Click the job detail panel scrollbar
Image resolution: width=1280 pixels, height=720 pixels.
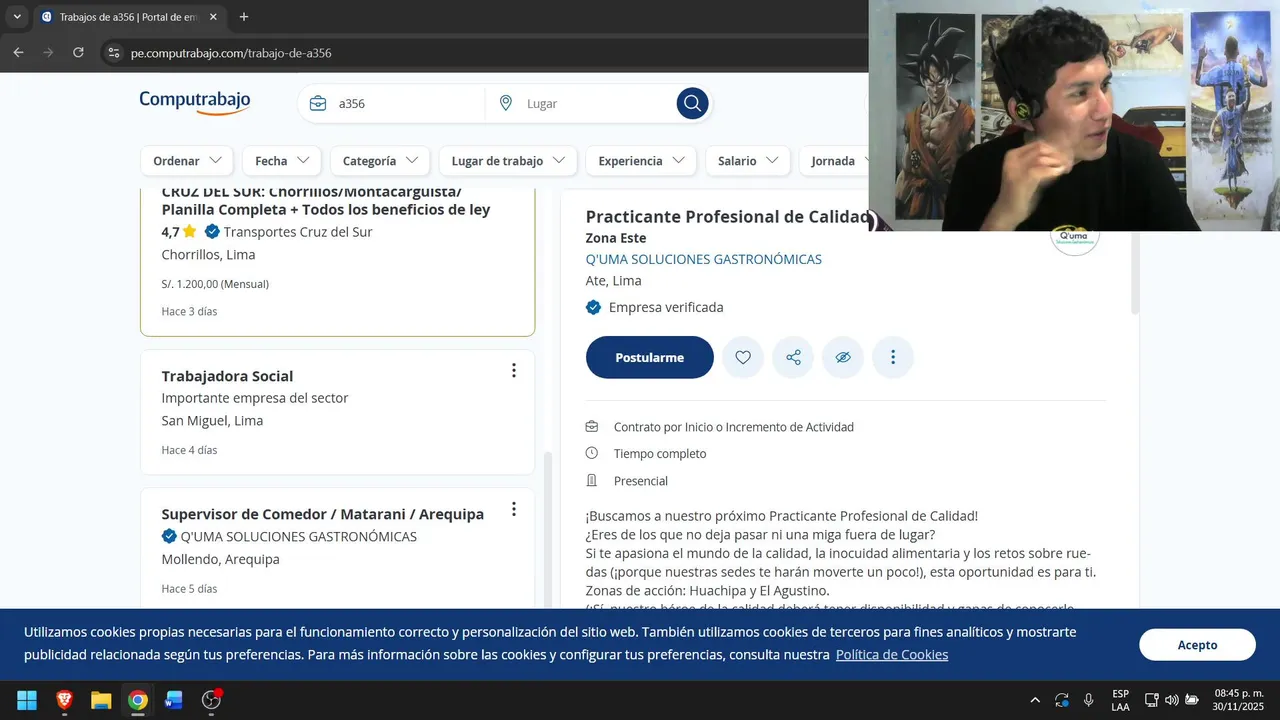(1134, 271)
